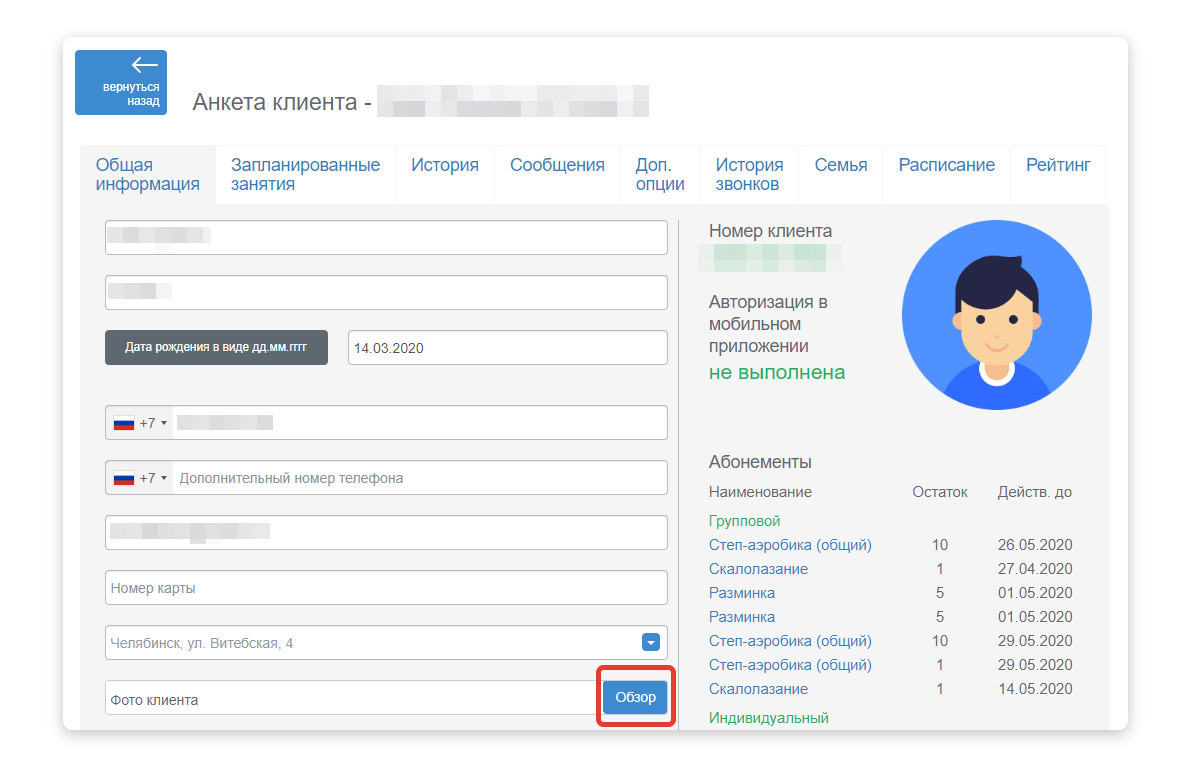Focus the 'Номер карты' input field
This screenshot has height=766, width=1191.
386,588
